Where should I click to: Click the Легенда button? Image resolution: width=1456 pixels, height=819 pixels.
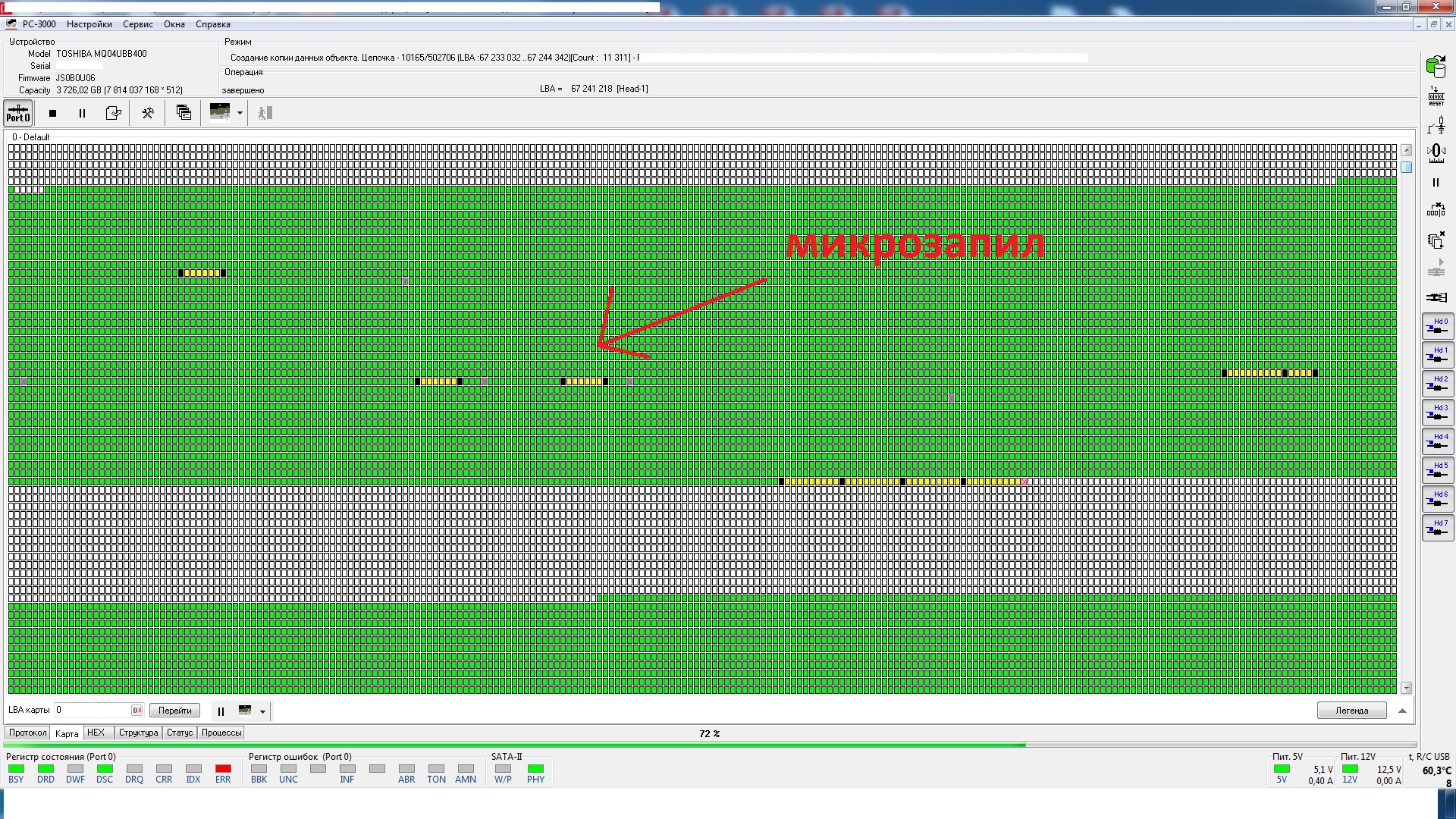(1351, 711)
